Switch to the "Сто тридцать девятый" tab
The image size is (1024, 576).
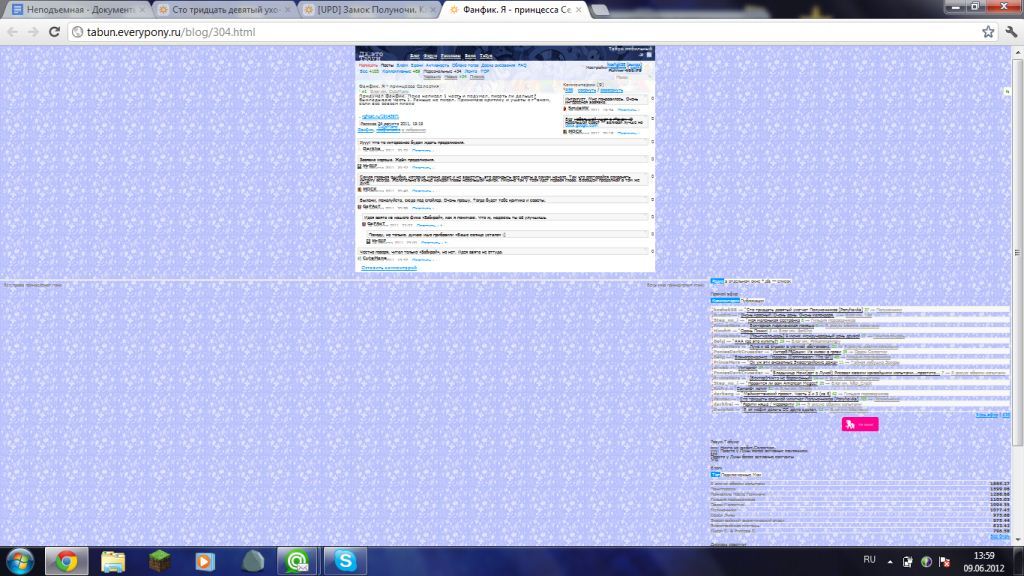(223, 10)
